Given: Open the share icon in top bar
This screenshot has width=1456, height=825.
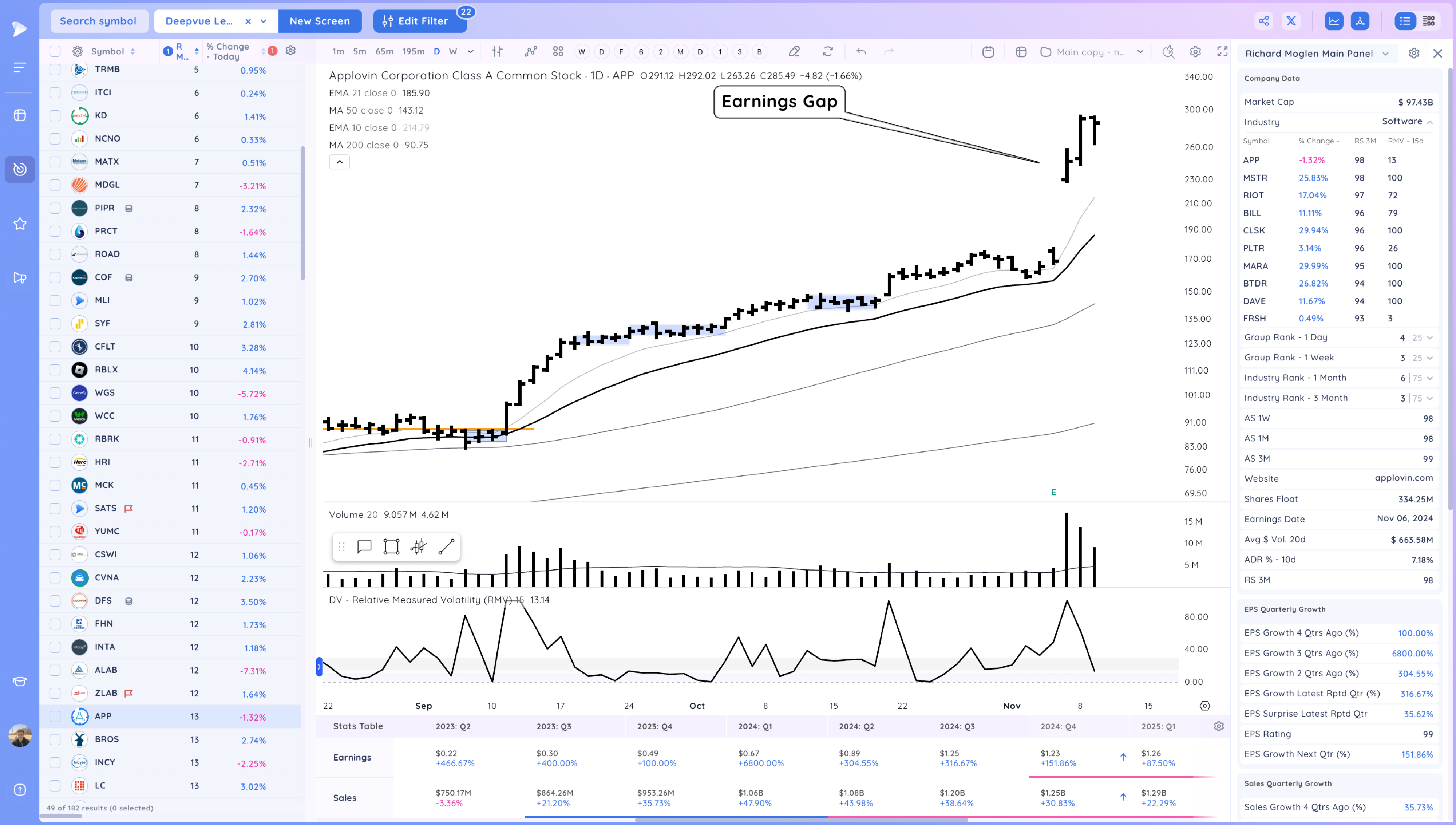Looking at the screenshot, I should (x=1263, y=21).
